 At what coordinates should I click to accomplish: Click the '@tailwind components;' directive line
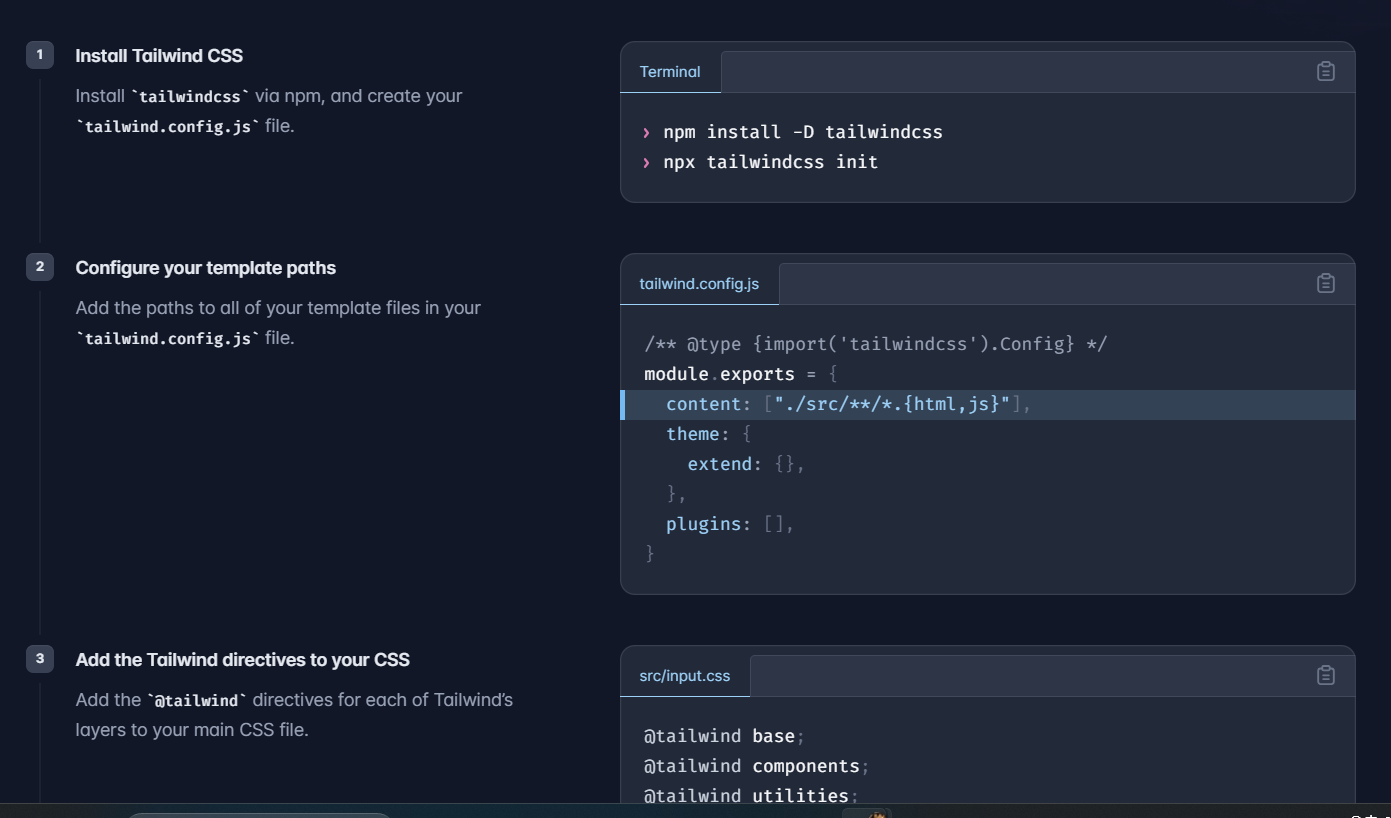757,766
